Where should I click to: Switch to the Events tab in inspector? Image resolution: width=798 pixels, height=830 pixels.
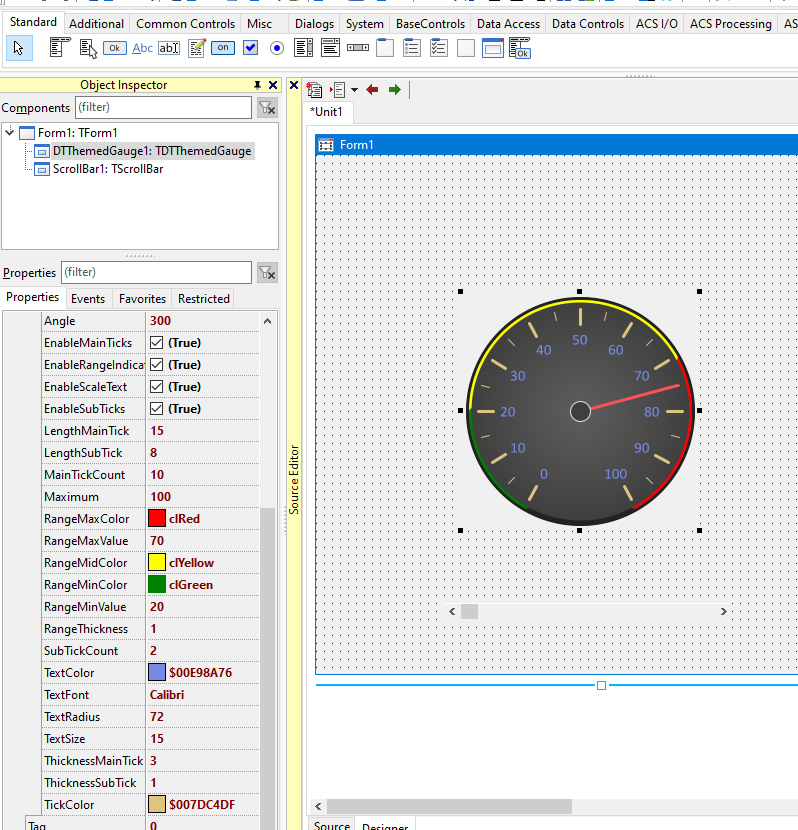click(x=88, y=299)
